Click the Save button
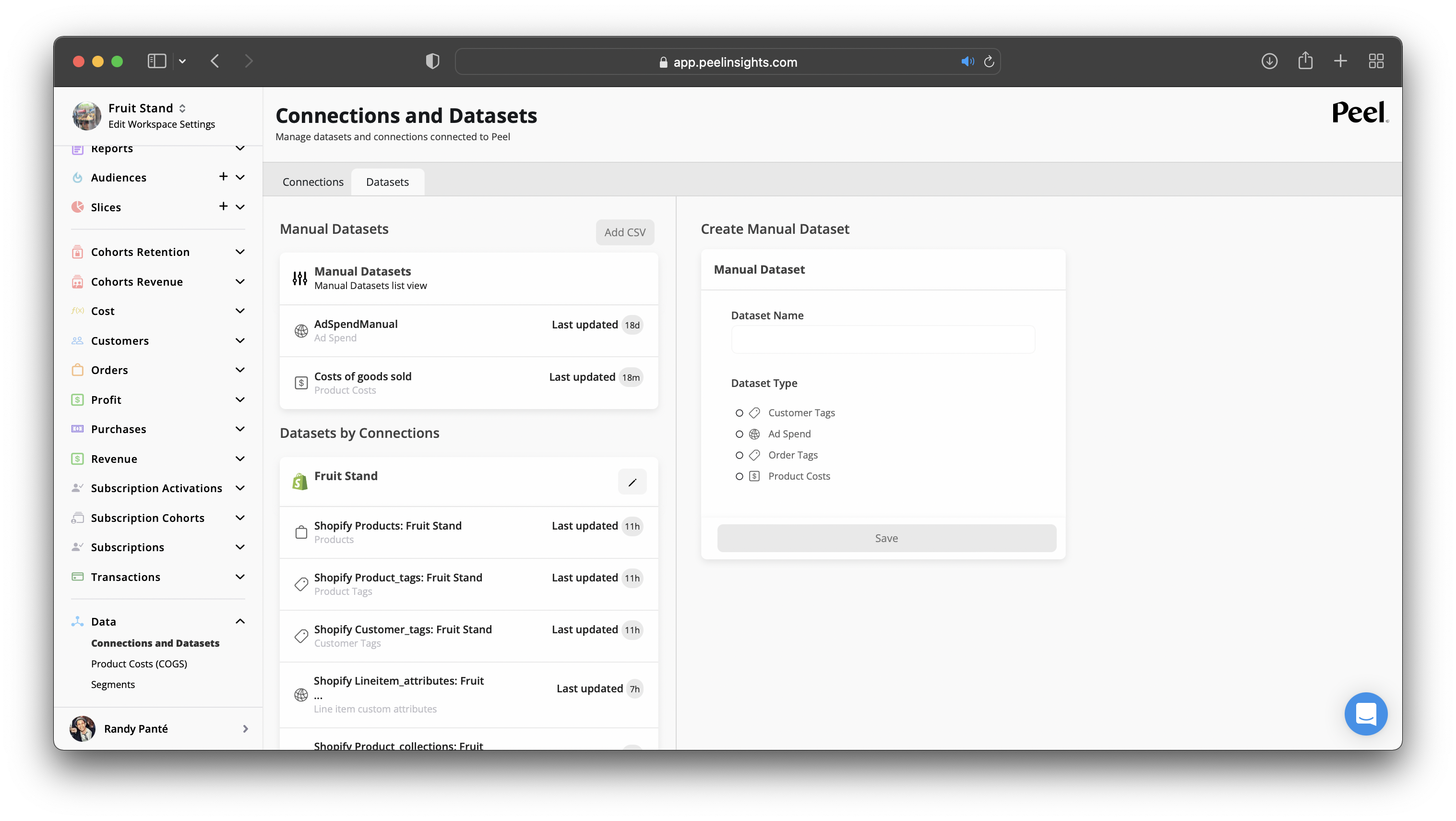 pyautogui.click(x=886, y=538)
